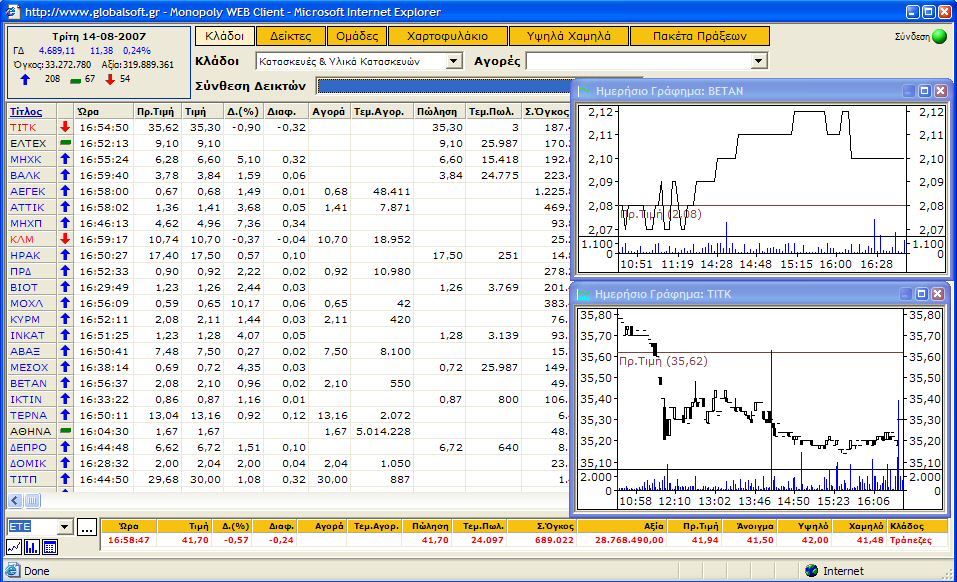Image resolution: width=957 pixels, height=582 pixels.
Task: Open the table view icon
Action: [x=50, y=547]
